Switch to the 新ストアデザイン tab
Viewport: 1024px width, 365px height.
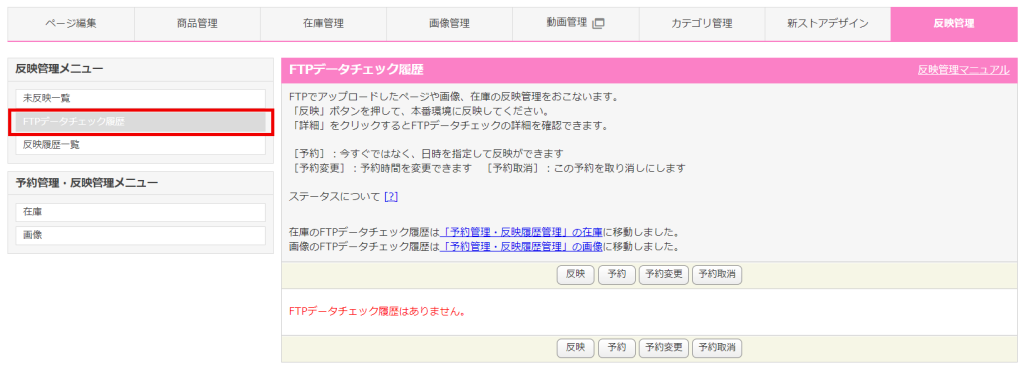point(827,24)
